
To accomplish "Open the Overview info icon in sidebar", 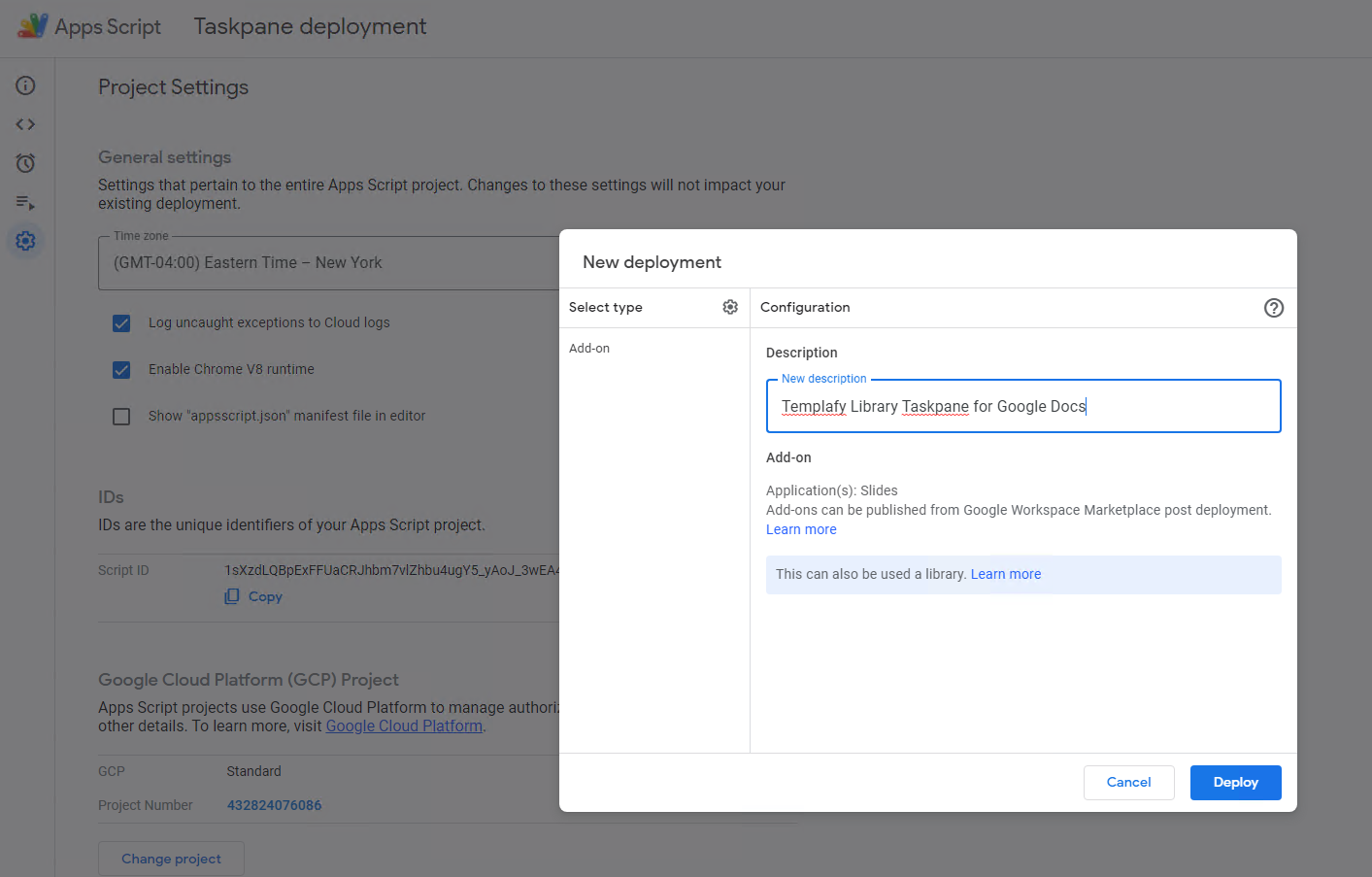I will tap(25, 85).
